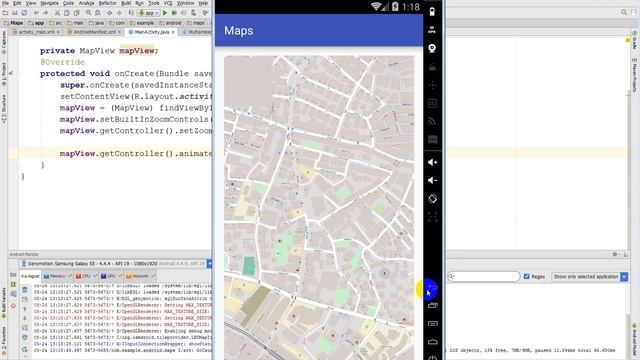Switch to AndroidManifest.xml editor tab
The image size is (640, 360).
point(94,32)
